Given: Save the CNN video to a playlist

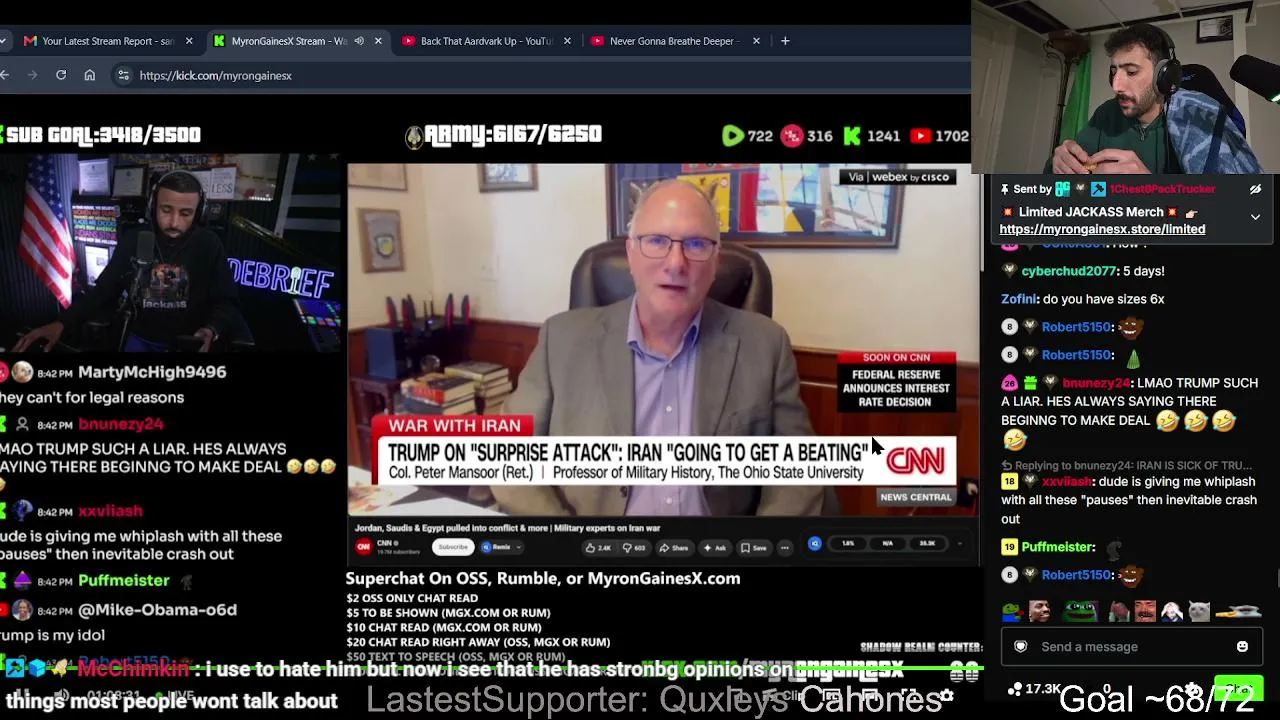Looking at the screenshot, I should click(754, 547).
